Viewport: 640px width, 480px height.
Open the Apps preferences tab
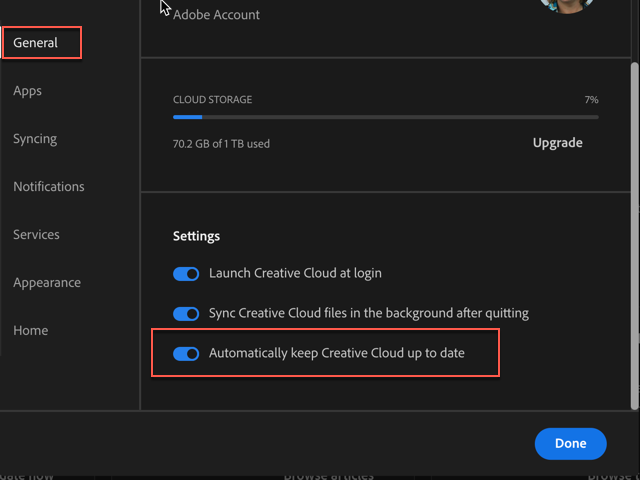coord(27,91)
